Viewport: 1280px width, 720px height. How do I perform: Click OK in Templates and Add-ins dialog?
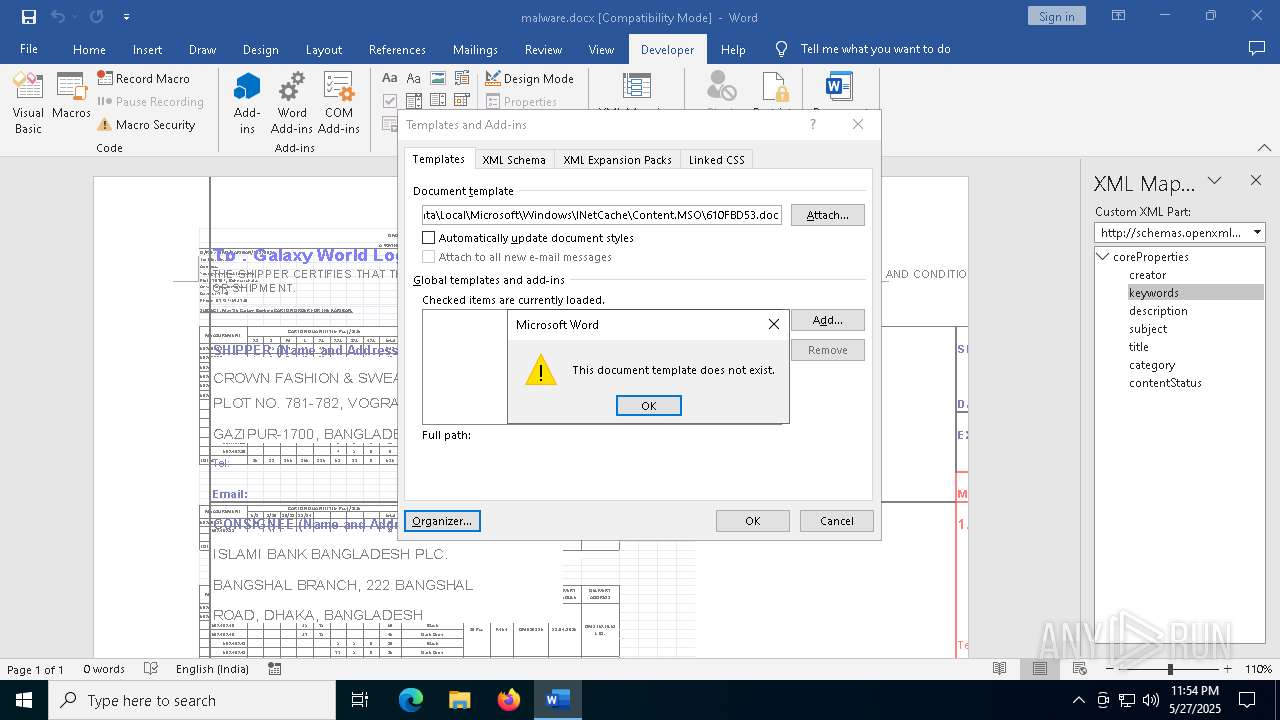coord(753,521)
